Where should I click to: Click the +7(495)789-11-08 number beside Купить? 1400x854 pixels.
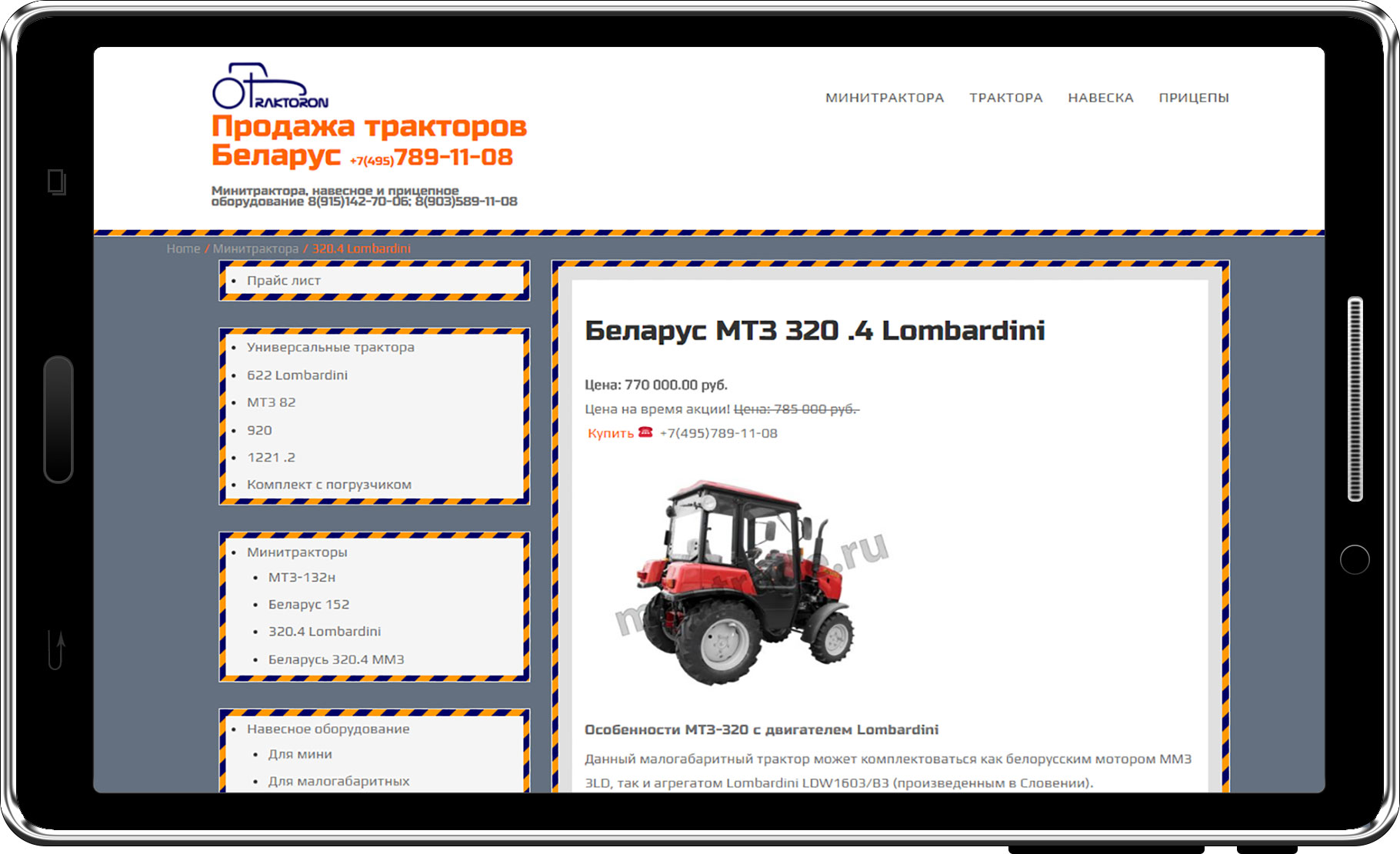point(718,433)
